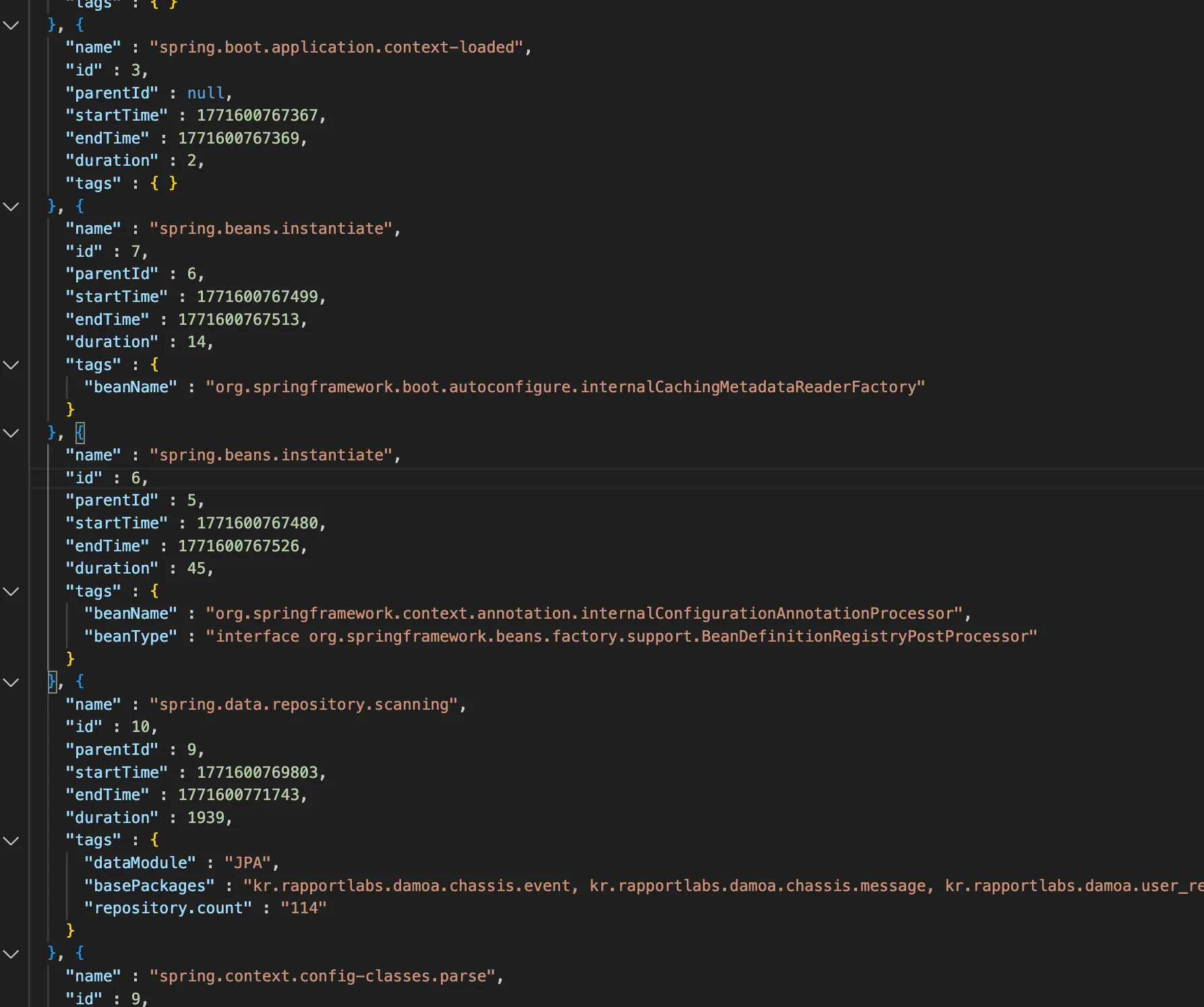This screenshot has width=1204, height=1007.
Task: Click the duration value 1939
Action: (206, 818)
